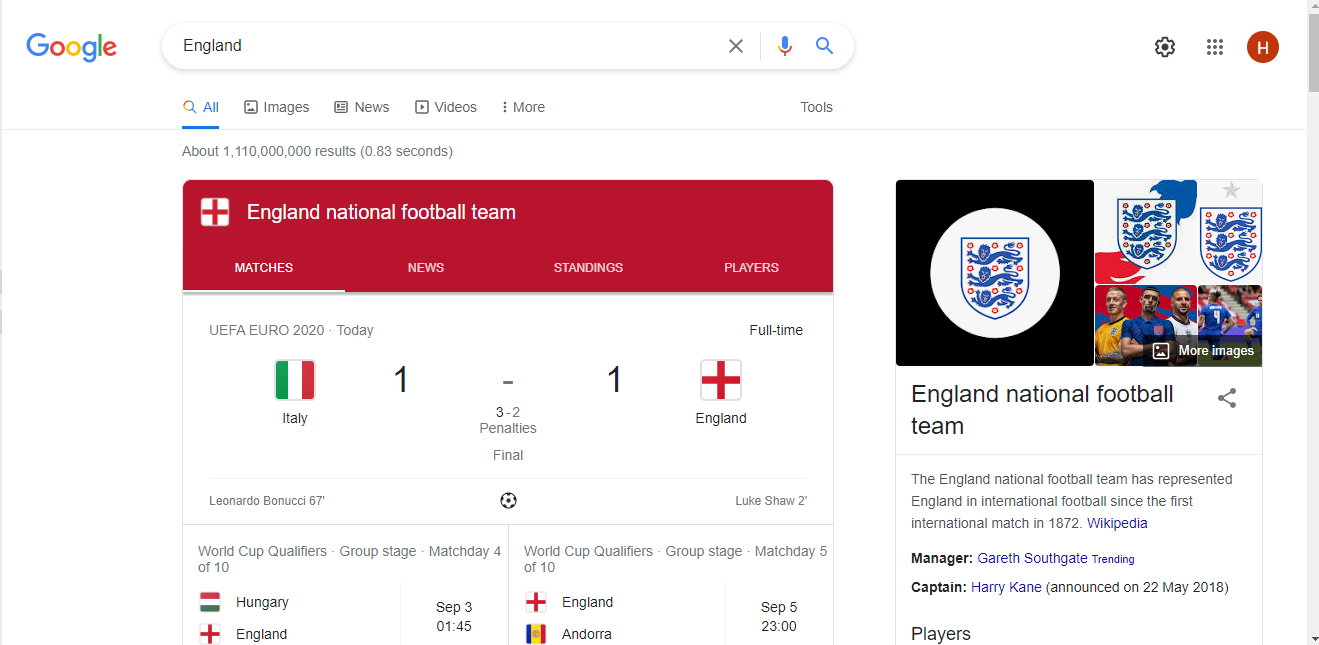Click England flag above Andorra
The width and height of the screenshot is (1319, 645).
(x=536, y=602)
